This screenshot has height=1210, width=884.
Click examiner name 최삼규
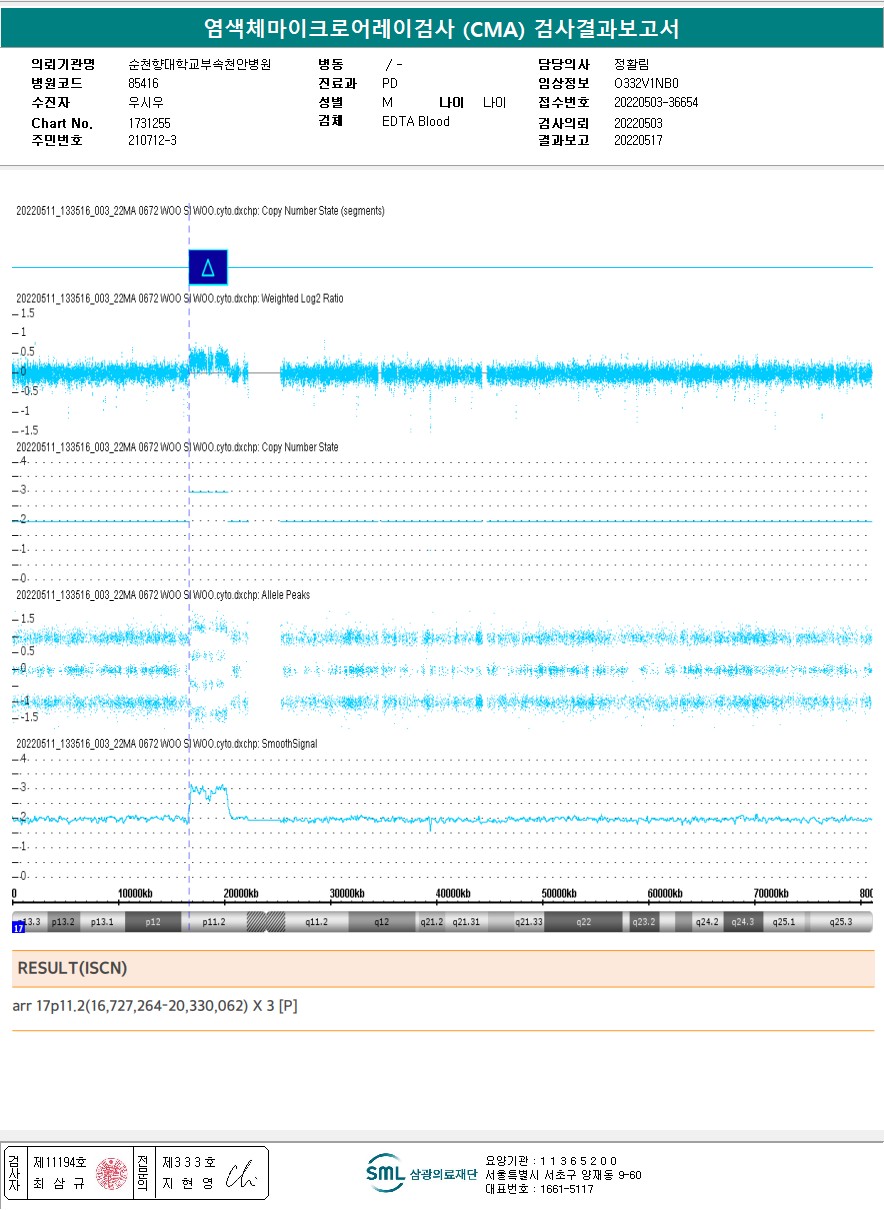(x=60, y=1184)
